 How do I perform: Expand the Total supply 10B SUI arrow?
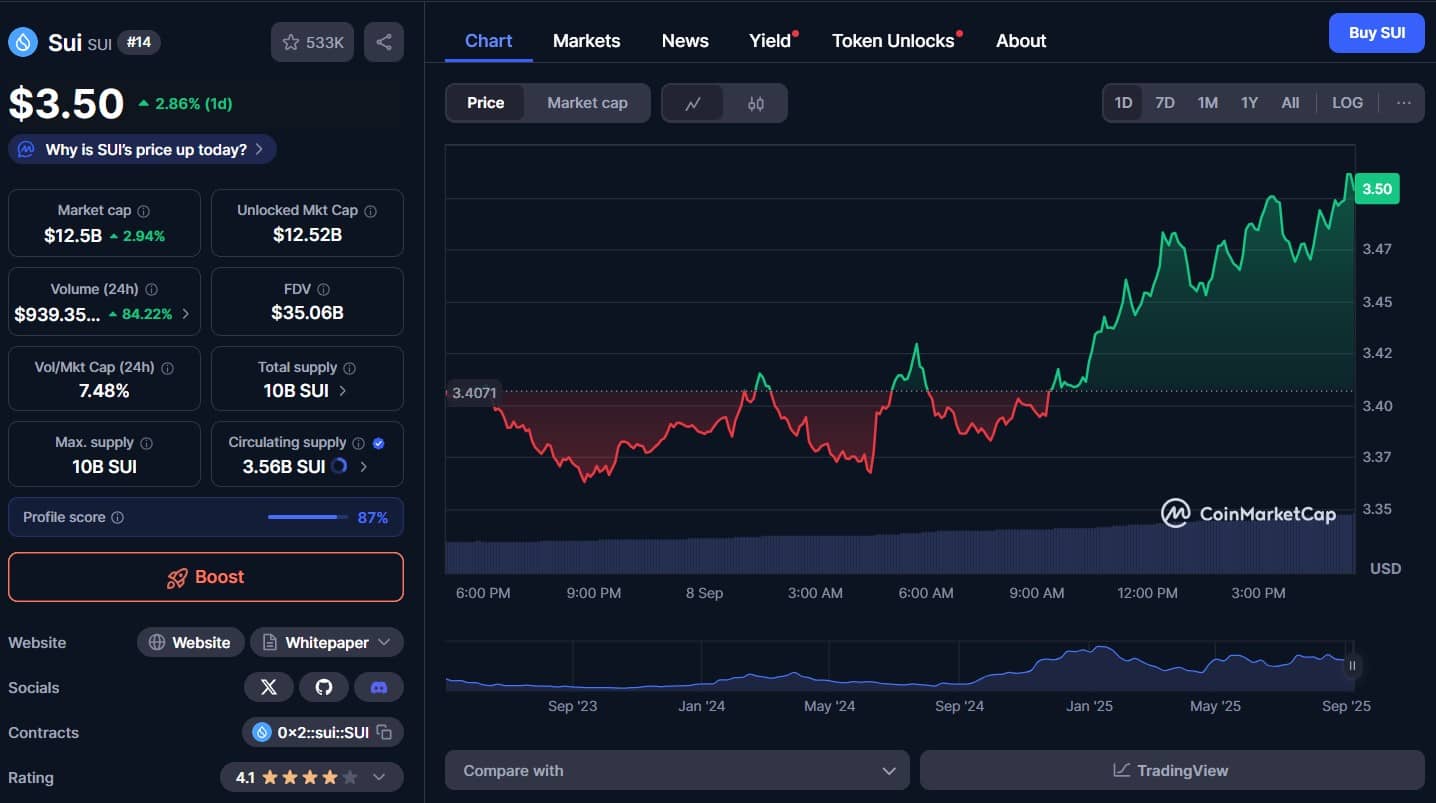tap(342, 390)
